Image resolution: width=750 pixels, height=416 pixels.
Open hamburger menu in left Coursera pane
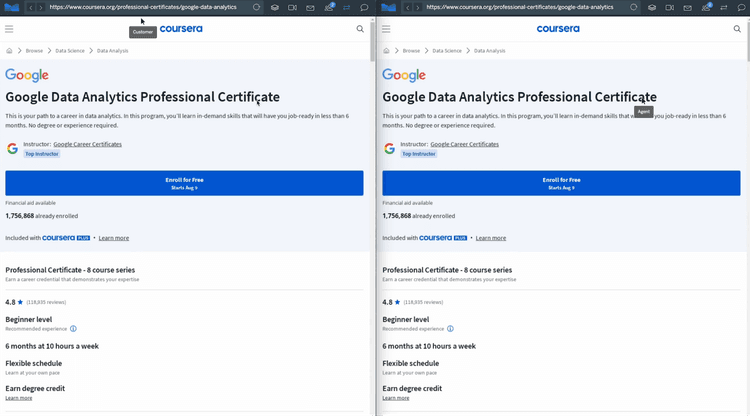pyautogui.click(x=9, y=29)
